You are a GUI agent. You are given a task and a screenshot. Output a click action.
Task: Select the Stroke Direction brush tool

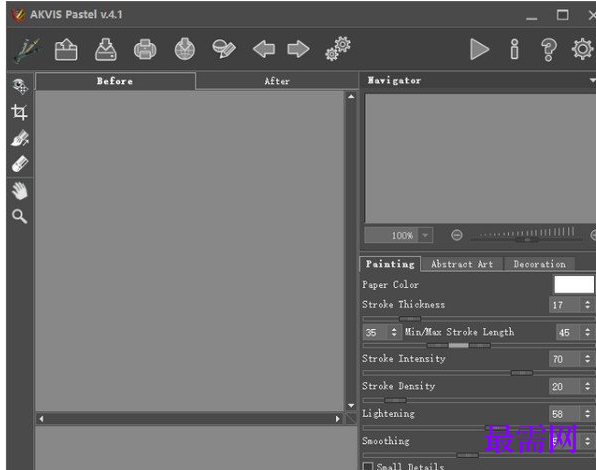[x=20, y=138]
